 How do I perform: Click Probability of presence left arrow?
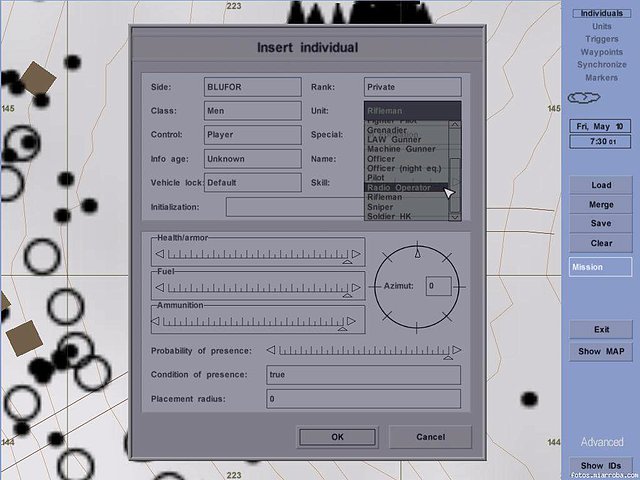point(271,350)
